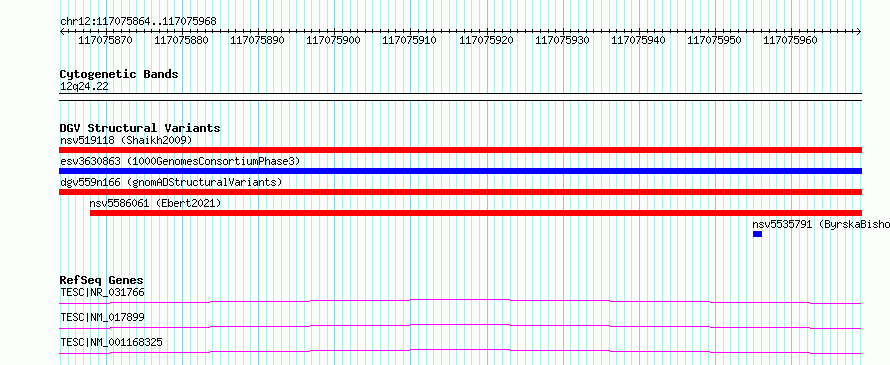
Task: Select variant label nsv519118 (Shaikh2009)
Action: tap(126, 140)
